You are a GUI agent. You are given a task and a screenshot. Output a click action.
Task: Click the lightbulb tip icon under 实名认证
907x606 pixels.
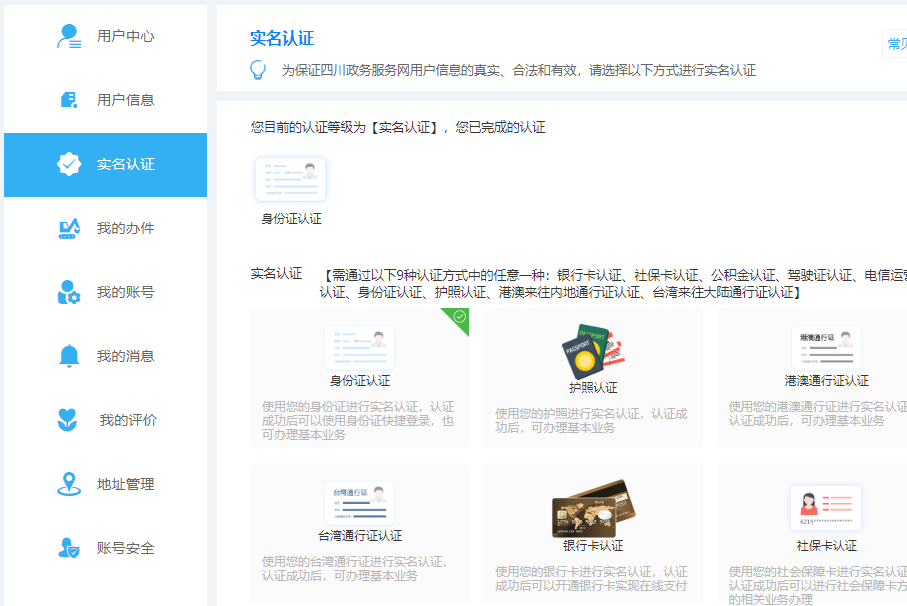click(258, 70)
